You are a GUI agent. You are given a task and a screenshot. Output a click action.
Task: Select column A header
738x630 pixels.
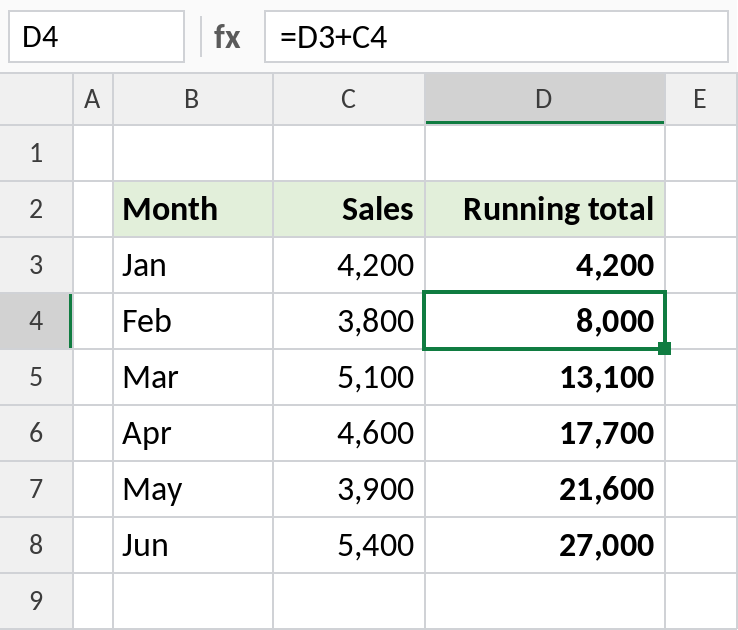pyautogui.click(x=93, y=99)
